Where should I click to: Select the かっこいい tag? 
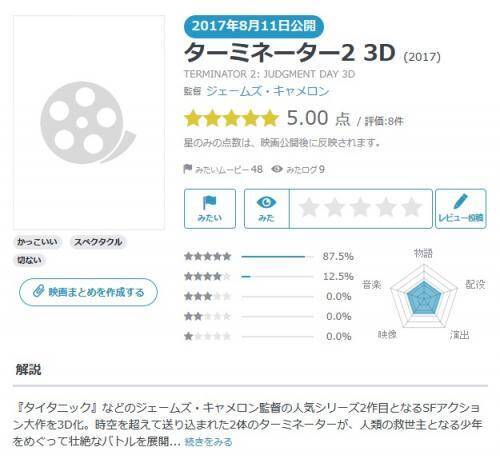(37, 242)
